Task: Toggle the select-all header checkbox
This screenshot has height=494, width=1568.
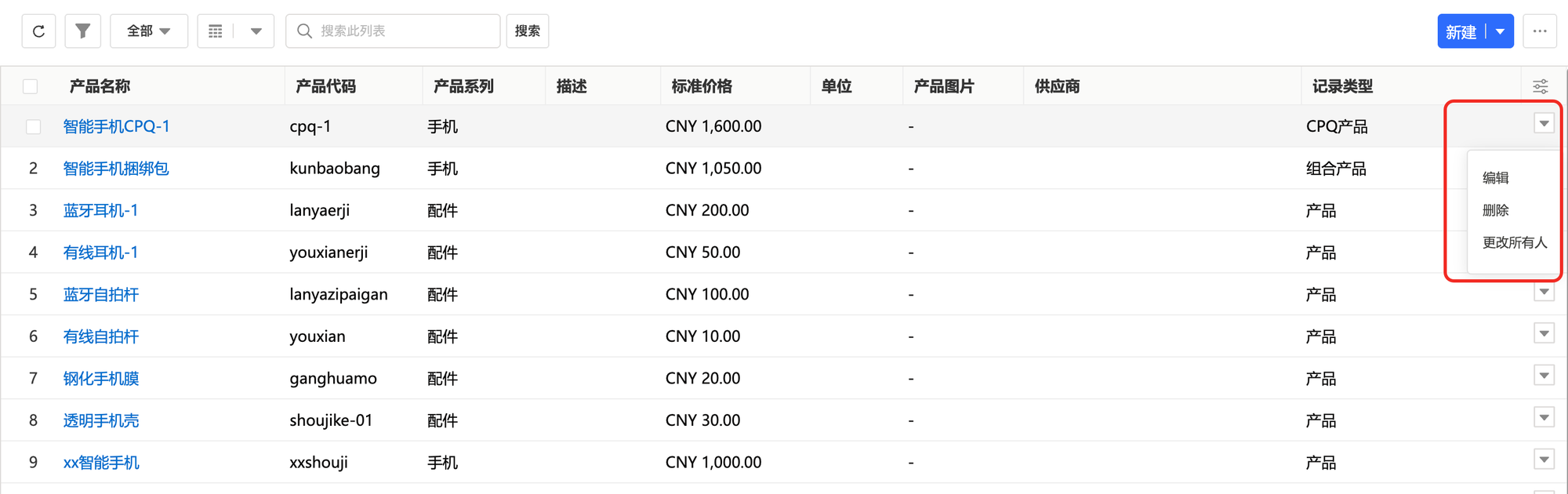Action: [x=31, y=86]
